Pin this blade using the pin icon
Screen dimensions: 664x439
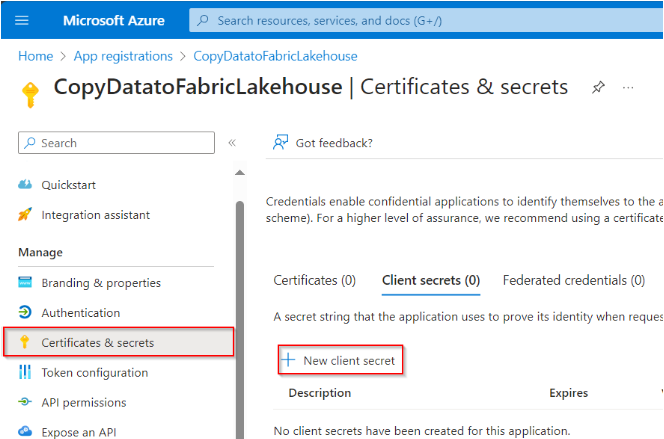[x=598, y=87]
